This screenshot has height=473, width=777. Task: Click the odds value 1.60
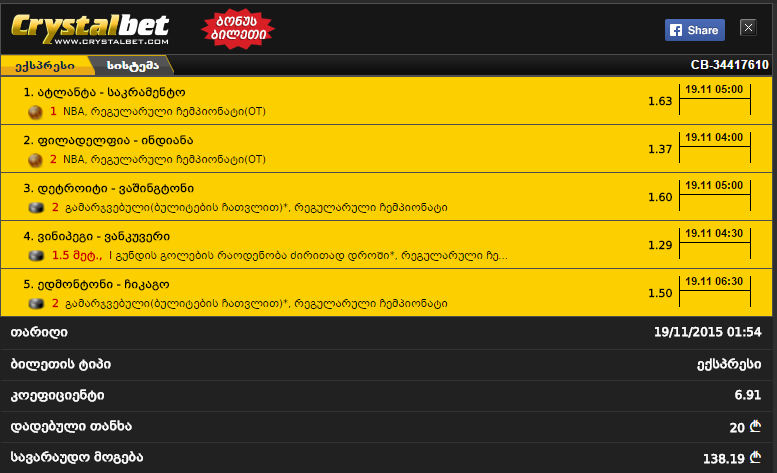660,197
